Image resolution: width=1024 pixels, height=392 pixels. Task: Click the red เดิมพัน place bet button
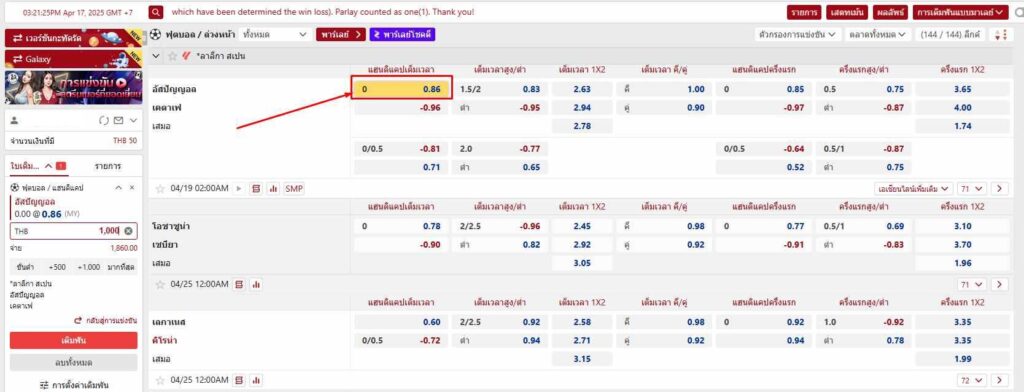pos(73,340)
